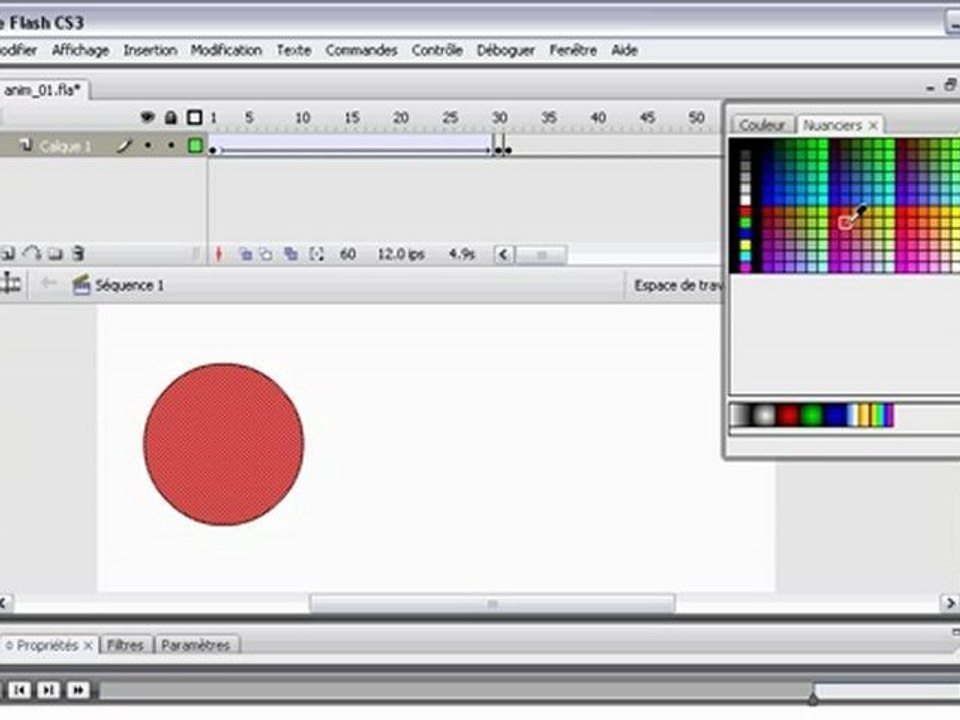Open the Insertion menu
The image size is (960, 720).
tap(150, 50)
